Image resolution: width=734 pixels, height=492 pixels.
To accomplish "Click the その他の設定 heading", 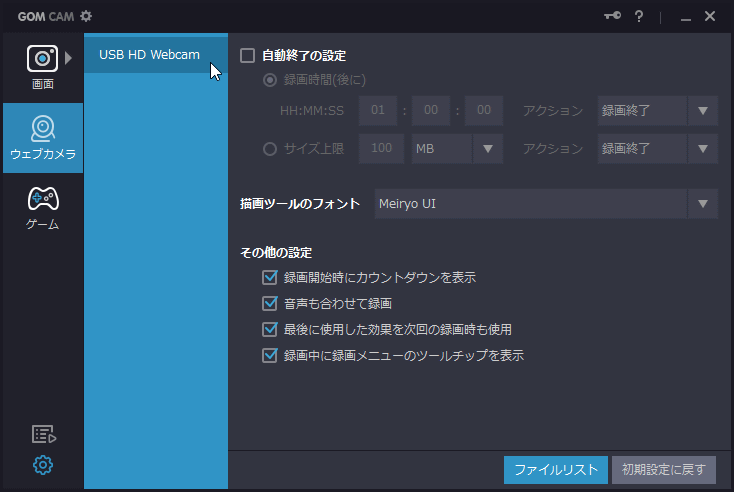I will pyautogui.click(x=276, y=253).
